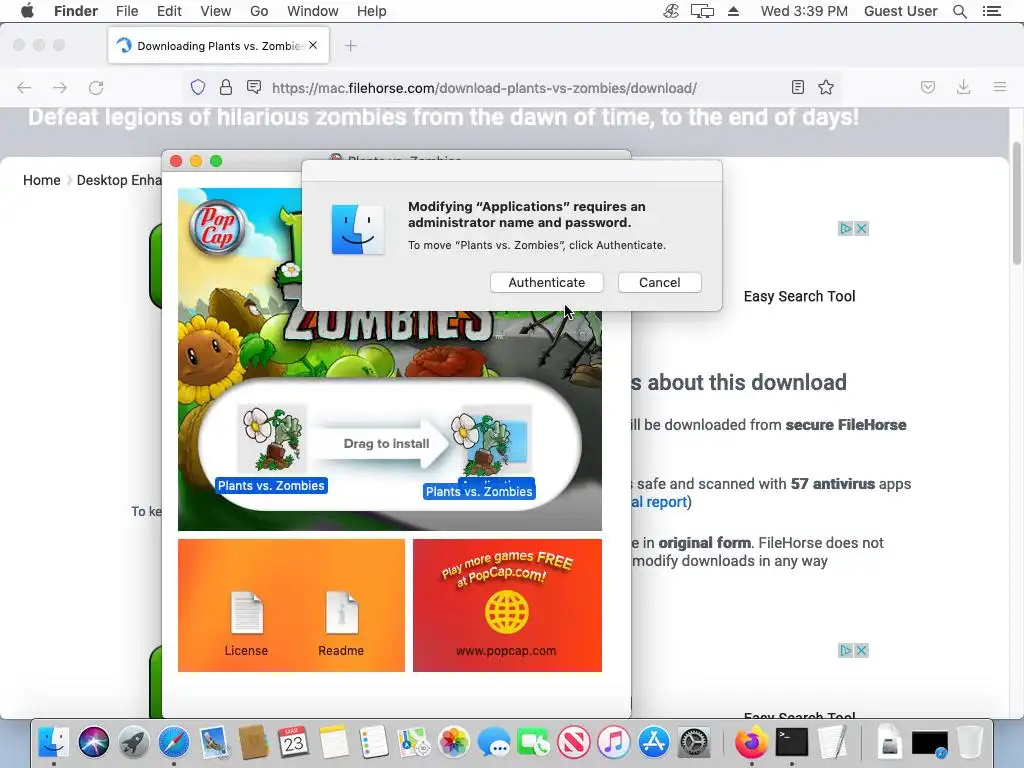Open the Readme file icon
This screenshot has width=1024, height=768.
coord(342,613)
